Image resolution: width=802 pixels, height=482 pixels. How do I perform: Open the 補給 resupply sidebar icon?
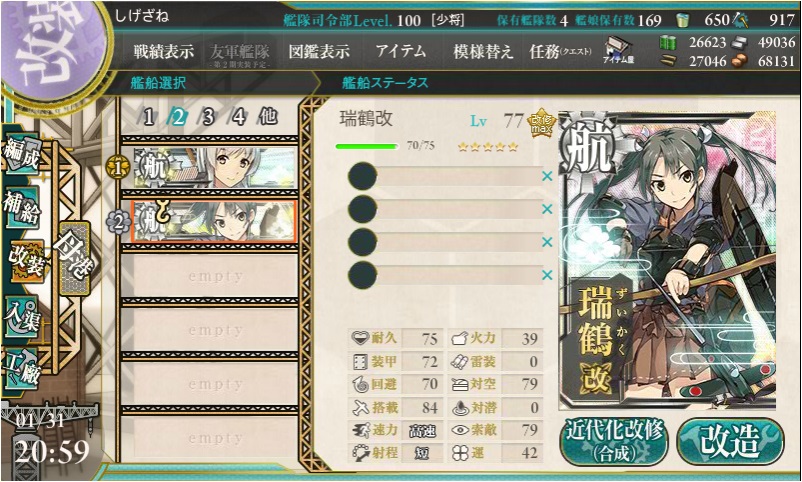pos(21,207)
